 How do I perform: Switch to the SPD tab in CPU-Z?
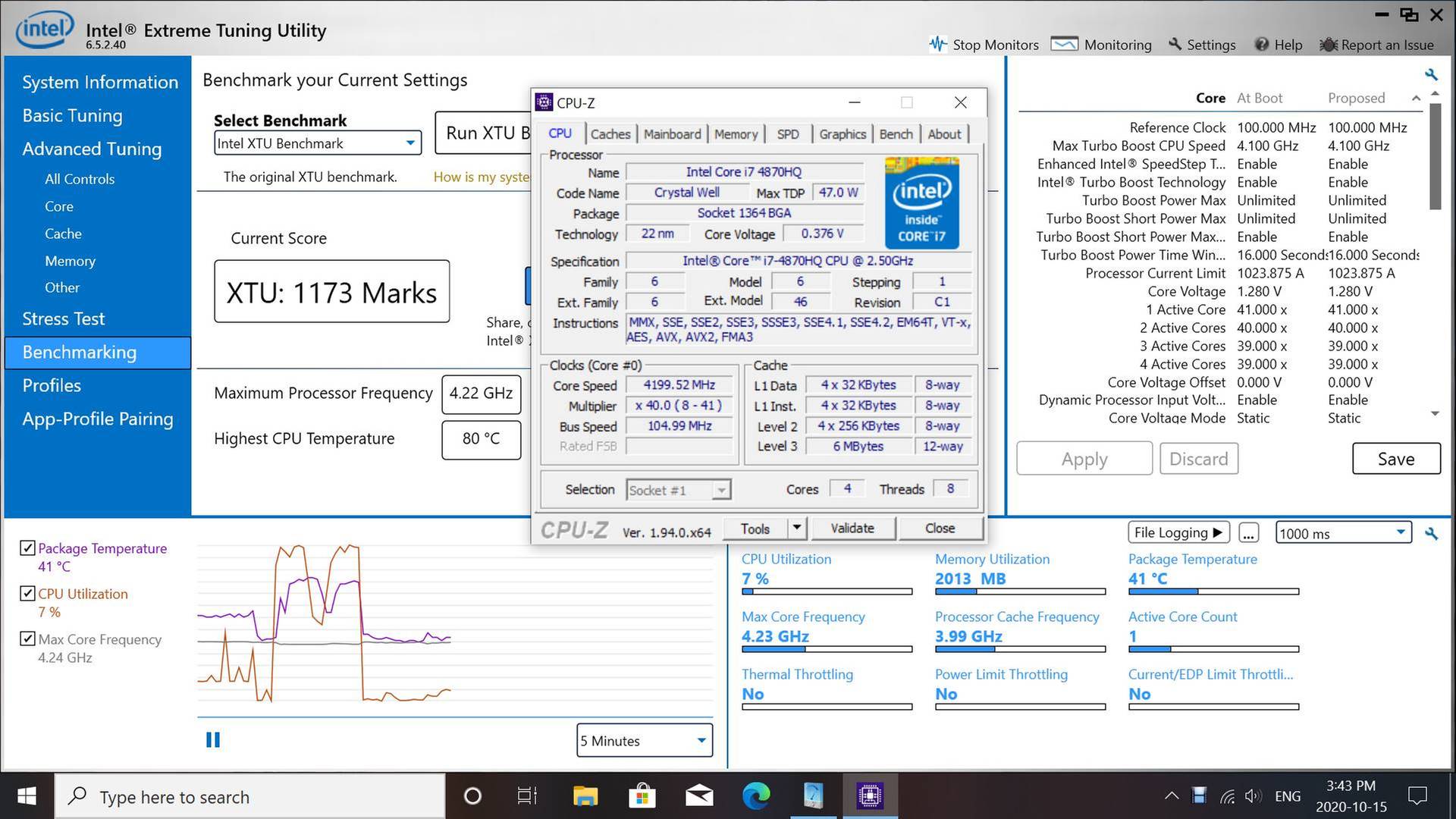coord(788,134)
